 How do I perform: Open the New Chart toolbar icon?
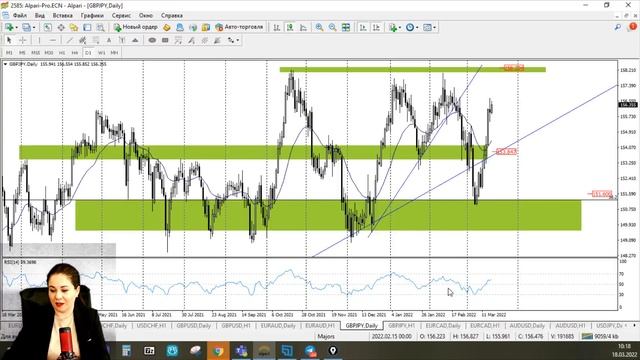(9, 27)
